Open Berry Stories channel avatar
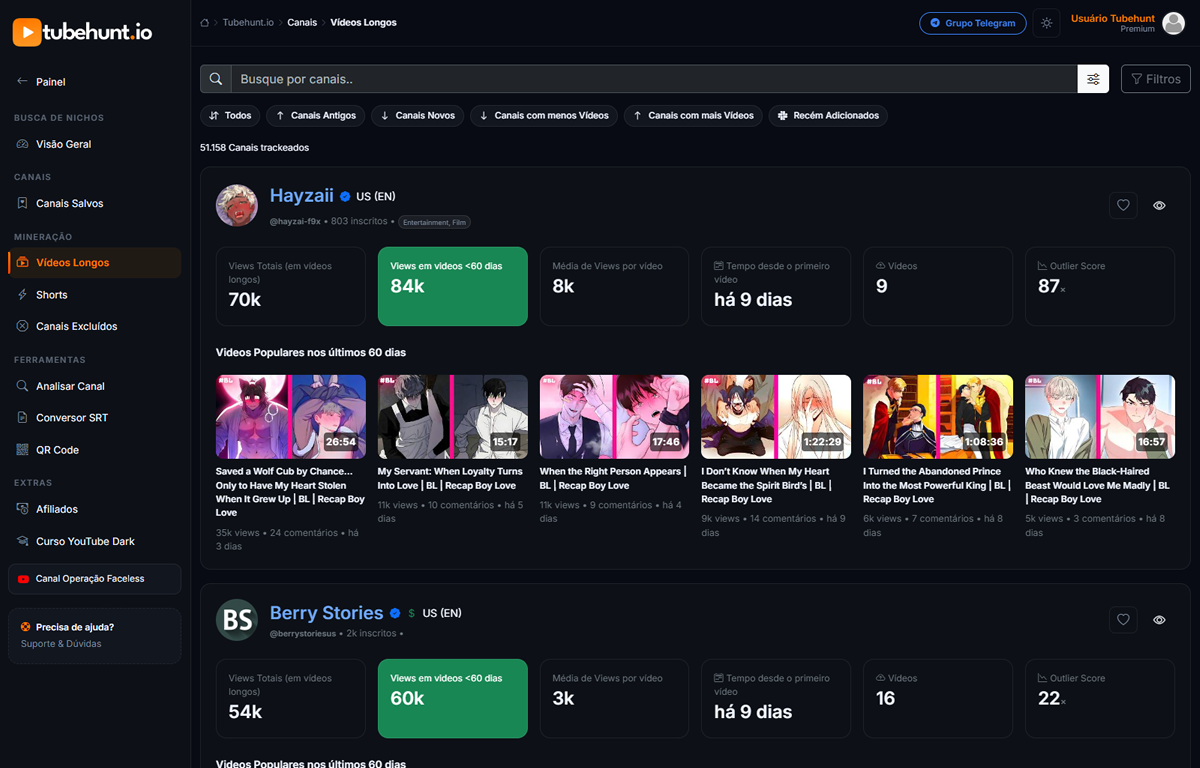 [237, 621]
